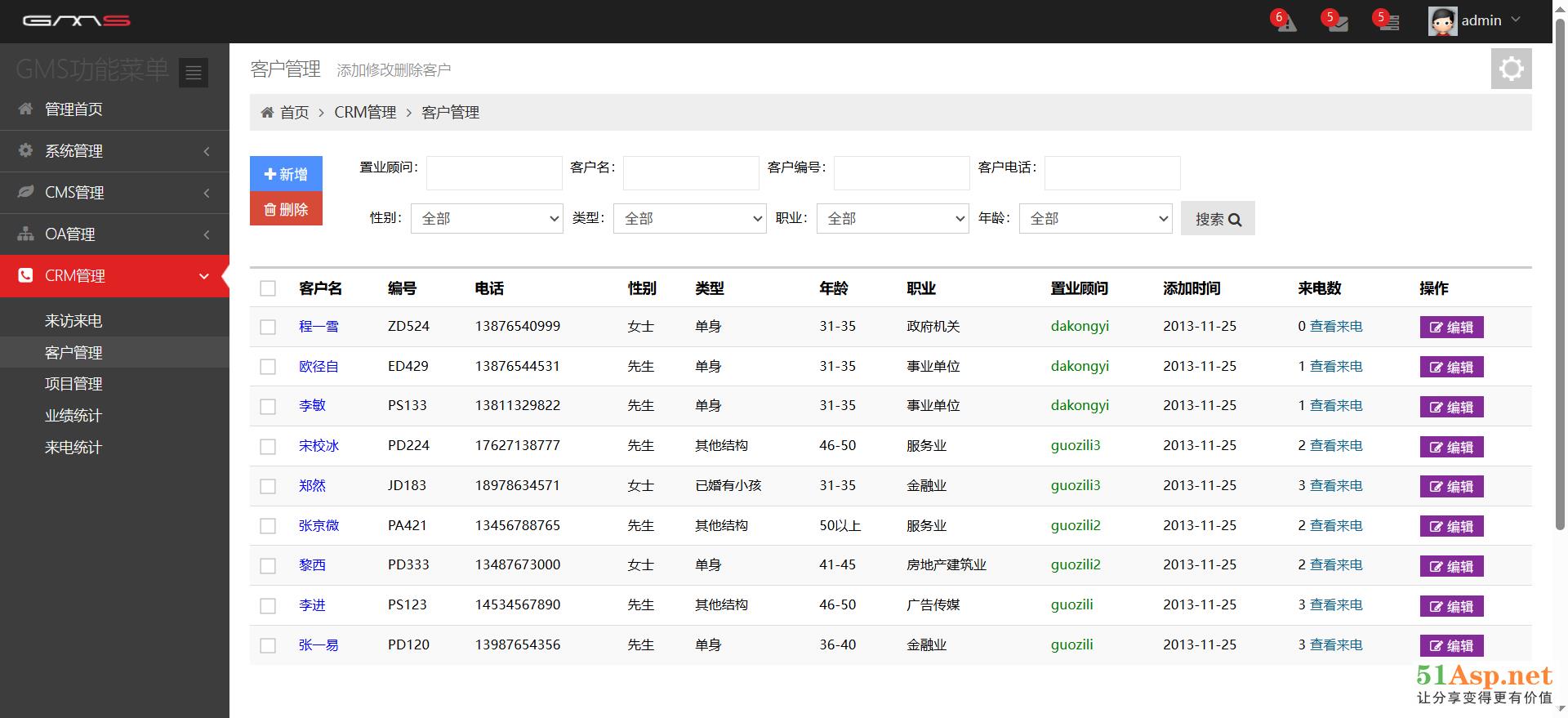1568x718 pixels.
Task: Click the blue 新增 button
Action: point(286,174)
